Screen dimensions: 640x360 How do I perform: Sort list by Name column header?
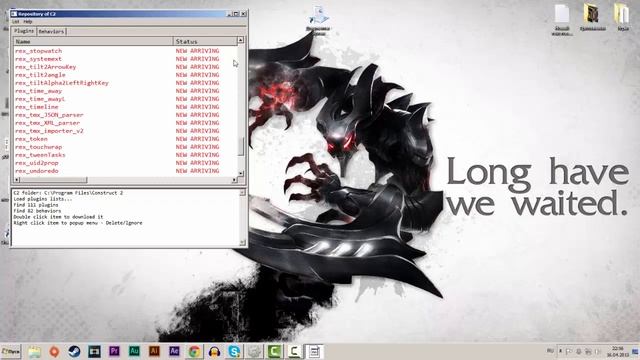point(93,41)
